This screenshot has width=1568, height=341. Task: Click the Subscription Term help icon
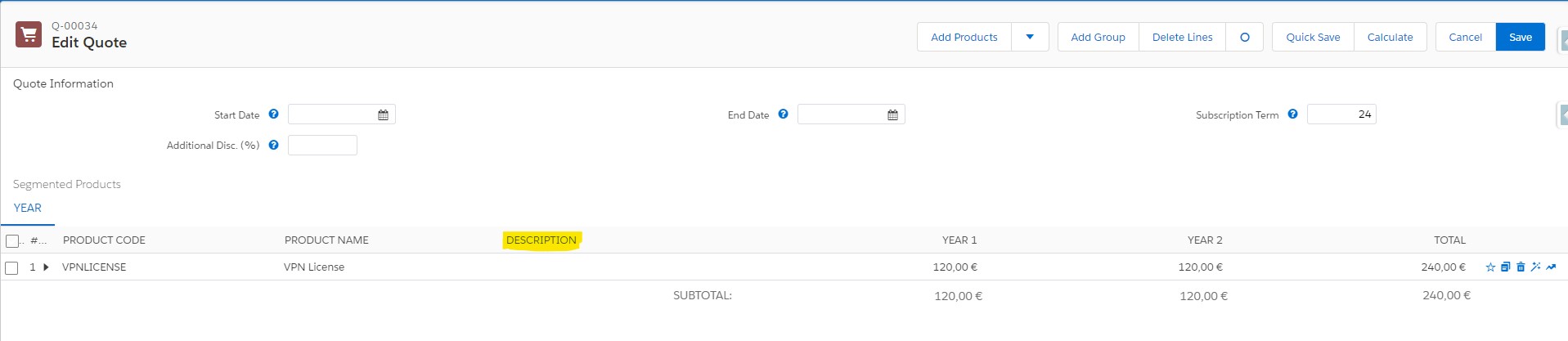1292,114
